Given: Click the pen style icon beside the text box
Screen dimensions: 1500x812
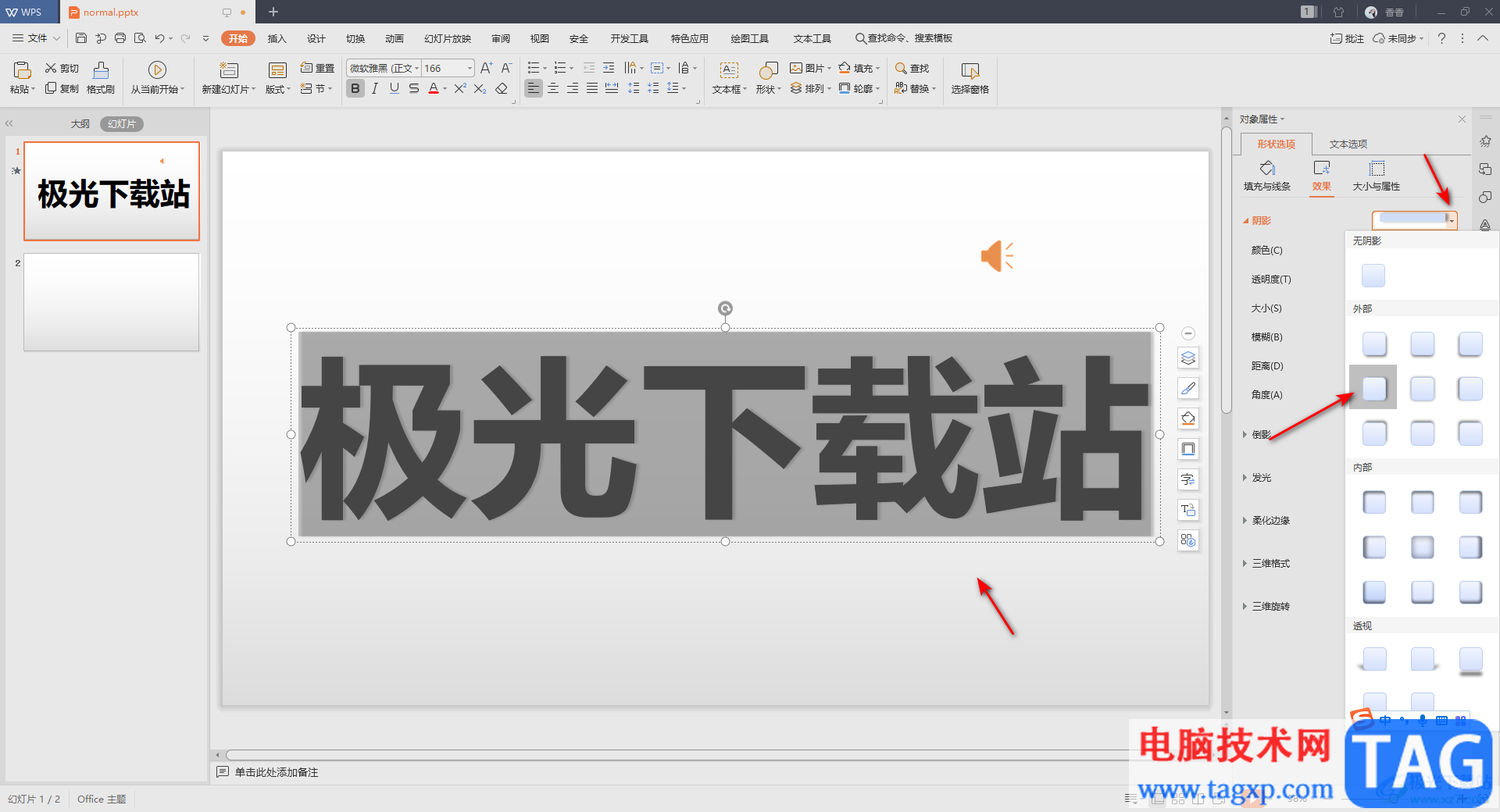Looking at the screenshot, I should (x=1188, y=389).
